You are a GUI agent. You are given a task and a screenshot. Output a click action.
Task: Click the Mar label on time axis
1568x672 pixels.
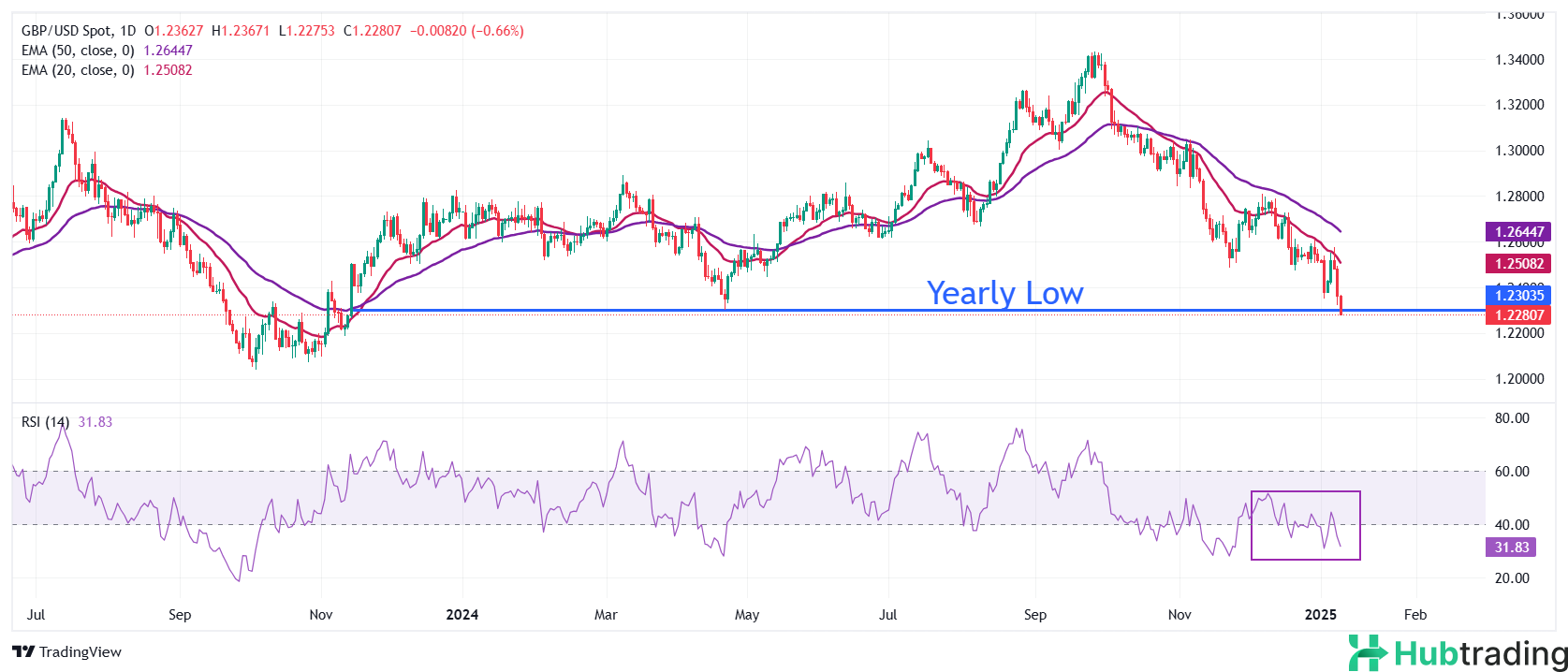pyautogui.click(x=606, y=615)
